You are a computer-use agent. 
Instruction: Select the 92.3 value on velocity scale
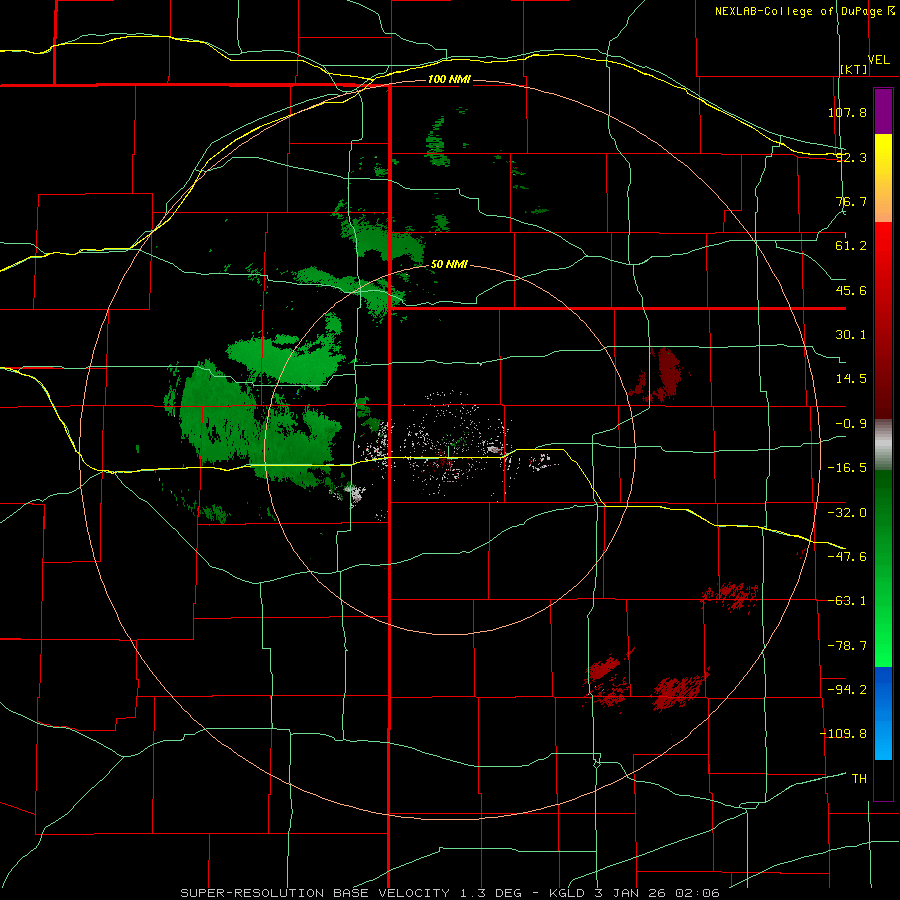pyautogui.click(x=851, y=157)
